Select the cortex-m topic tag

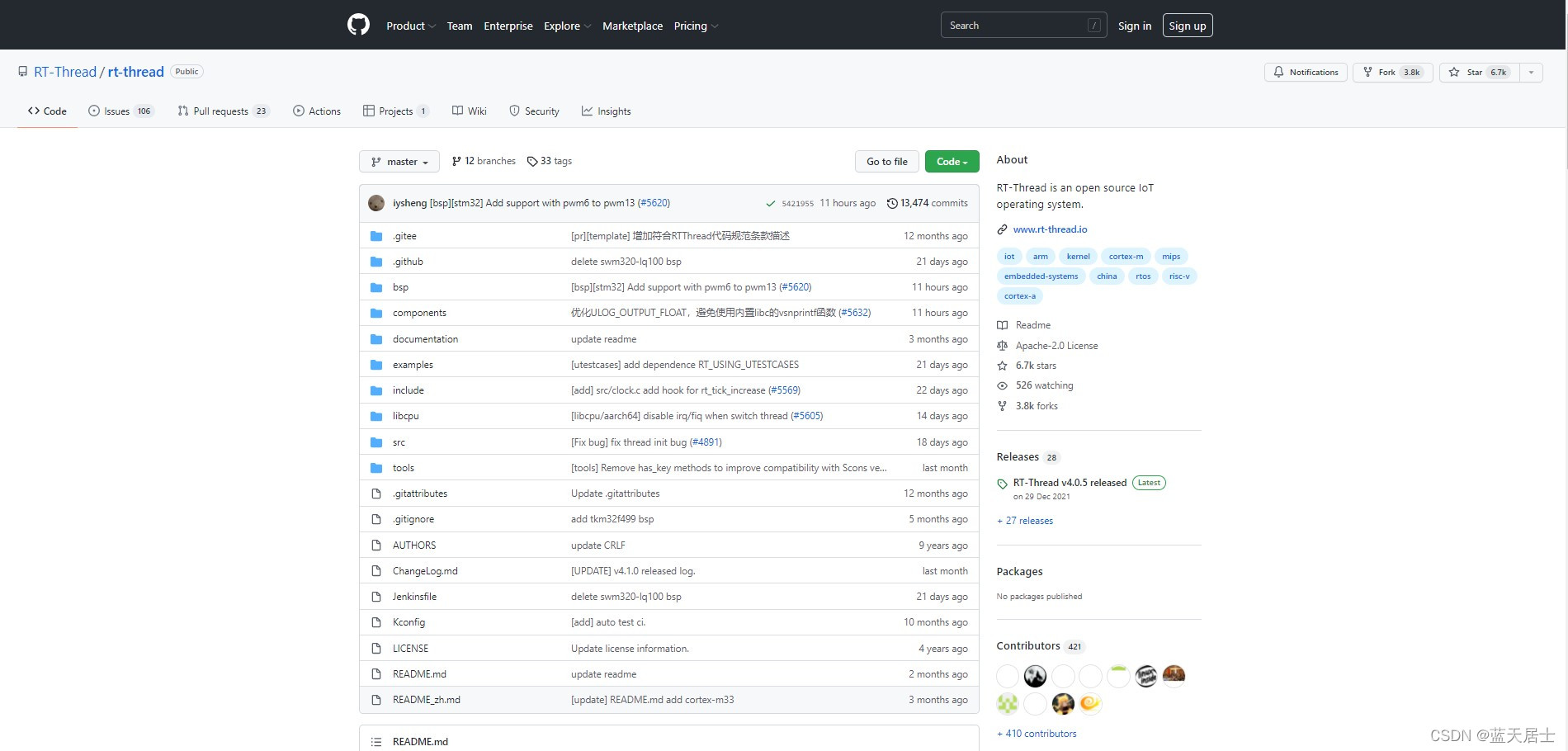click(x=1126, y=257)
